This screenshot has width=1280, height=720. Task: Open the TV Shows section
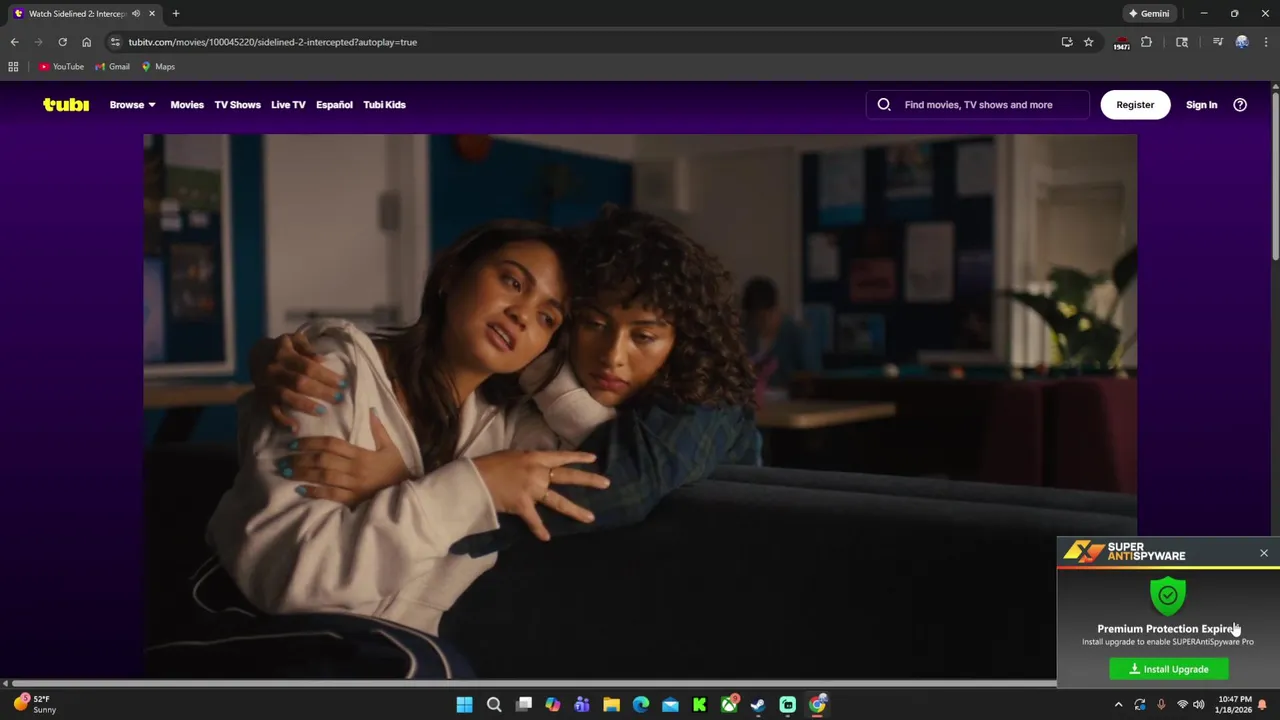pyautogui.click(x=237, y=104)
